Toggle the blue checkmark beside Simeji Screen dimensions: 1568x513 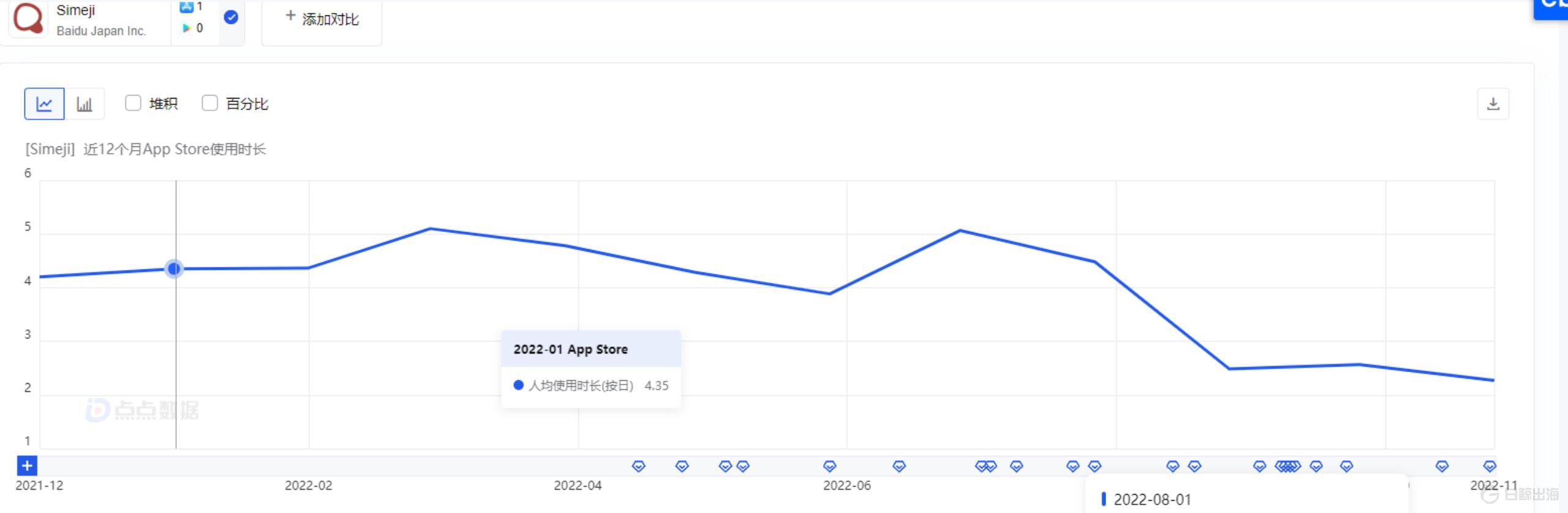[x=231, y=17]
